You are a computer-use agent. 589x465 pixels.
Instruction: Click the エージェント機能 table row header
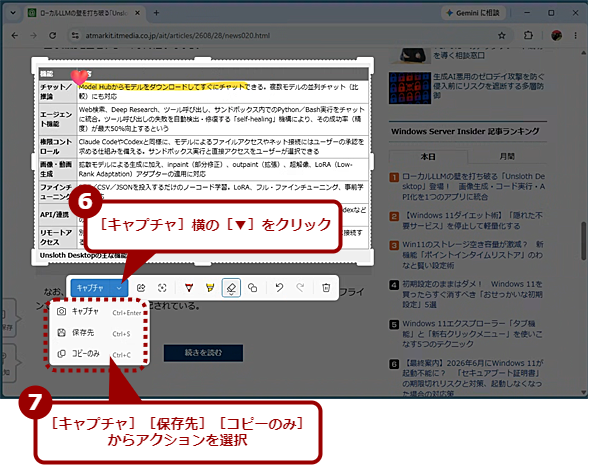(57, 119)
